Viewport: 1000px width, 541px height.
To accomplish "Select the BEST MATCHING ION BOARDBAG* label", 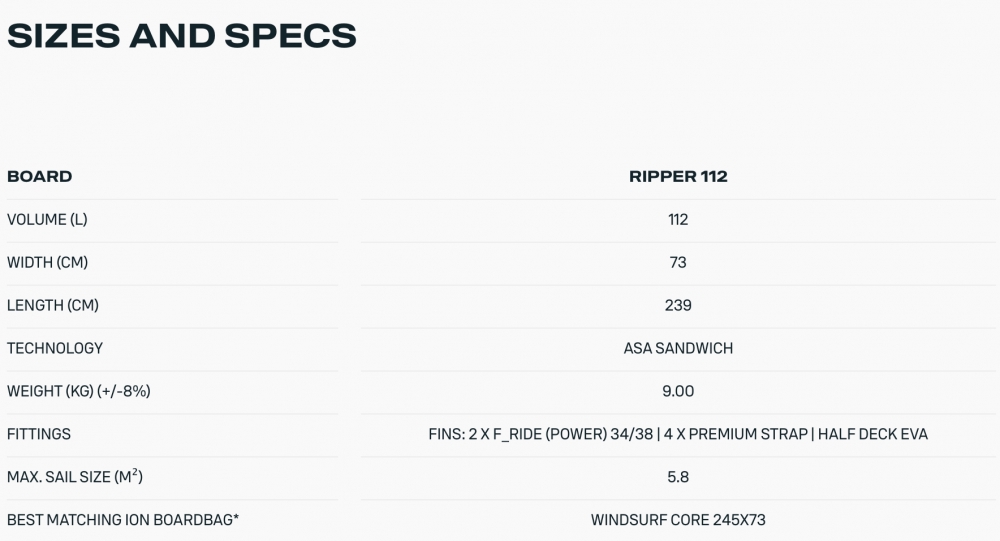I will pyautogui.click(x=123, y=521).
